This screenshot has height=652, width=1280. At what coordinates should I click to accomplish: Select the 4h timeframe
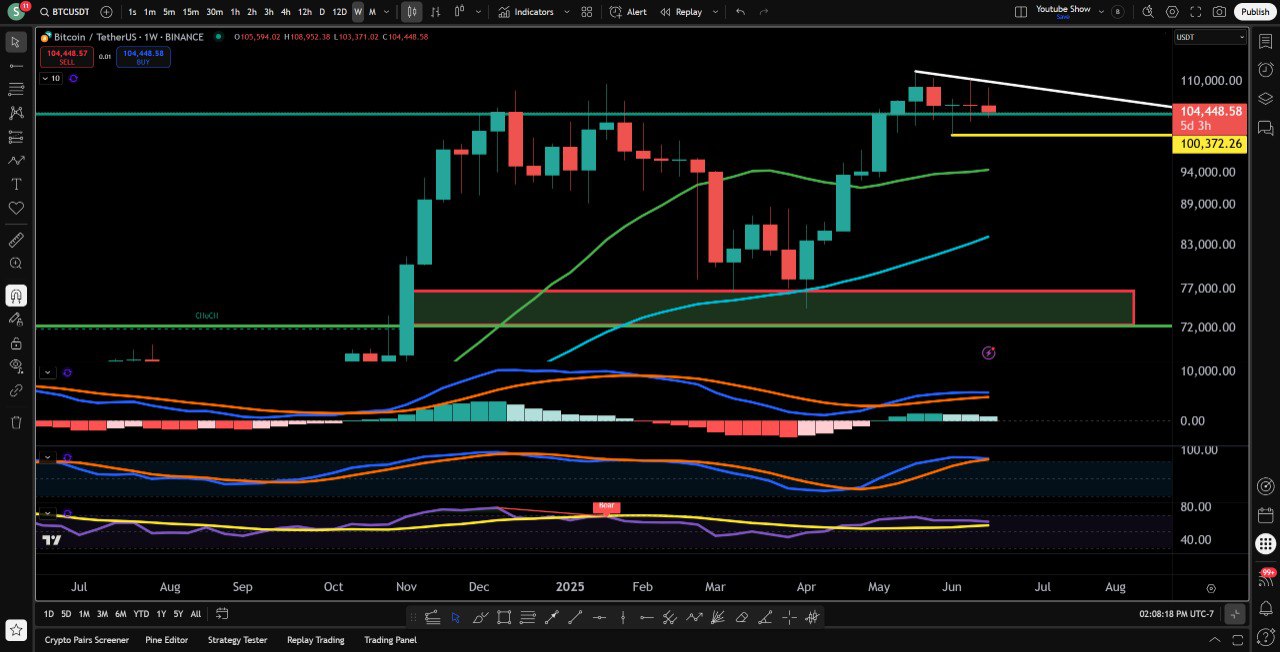click(x=286, y=12)
